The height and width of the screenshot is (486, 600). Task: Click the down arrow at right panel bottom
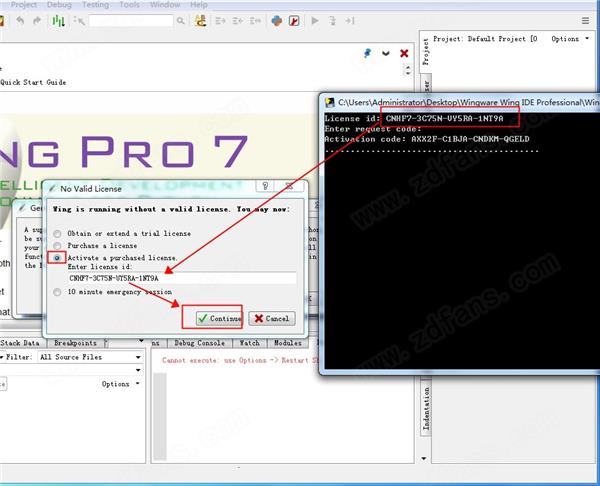[424, 458]
